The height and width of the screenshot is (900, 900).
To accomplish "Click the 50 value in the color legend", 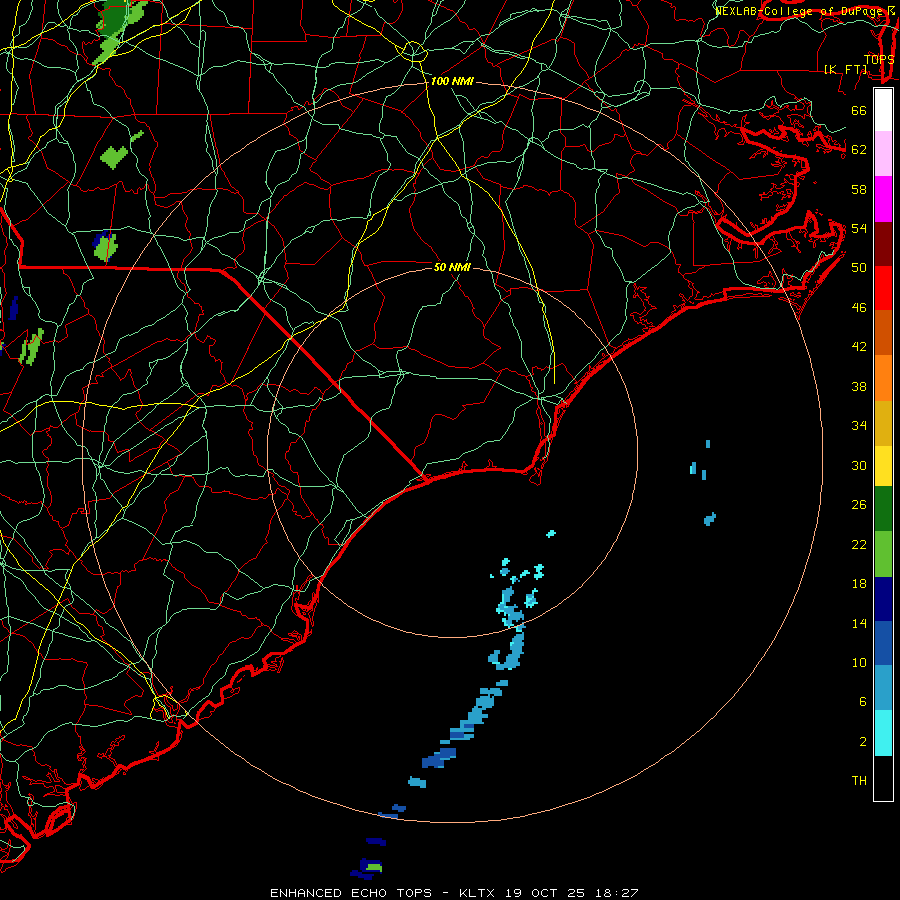I will coord(859,267).
